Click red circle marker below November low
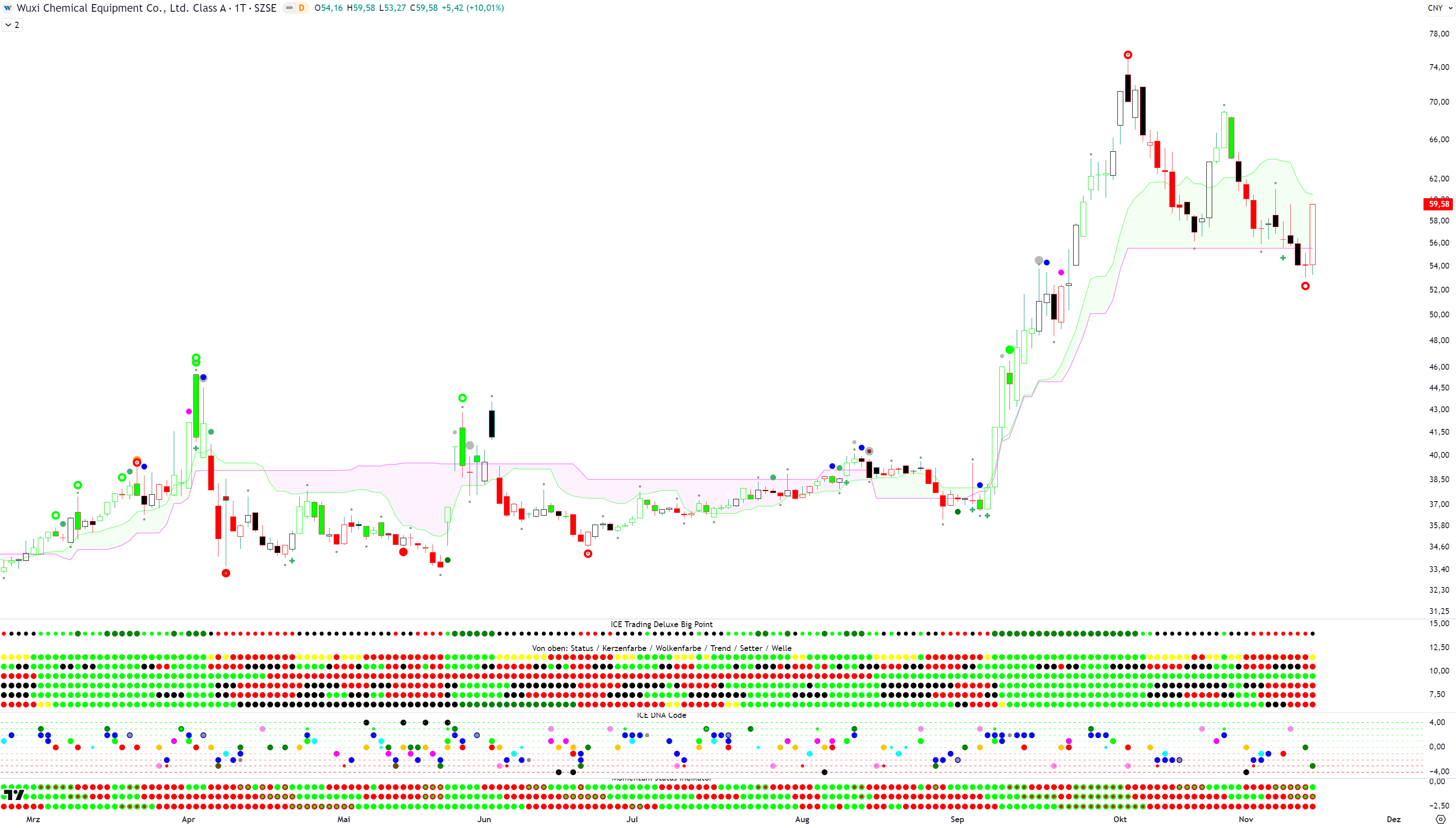The image size is (1456, 828). click(1305, 286)
